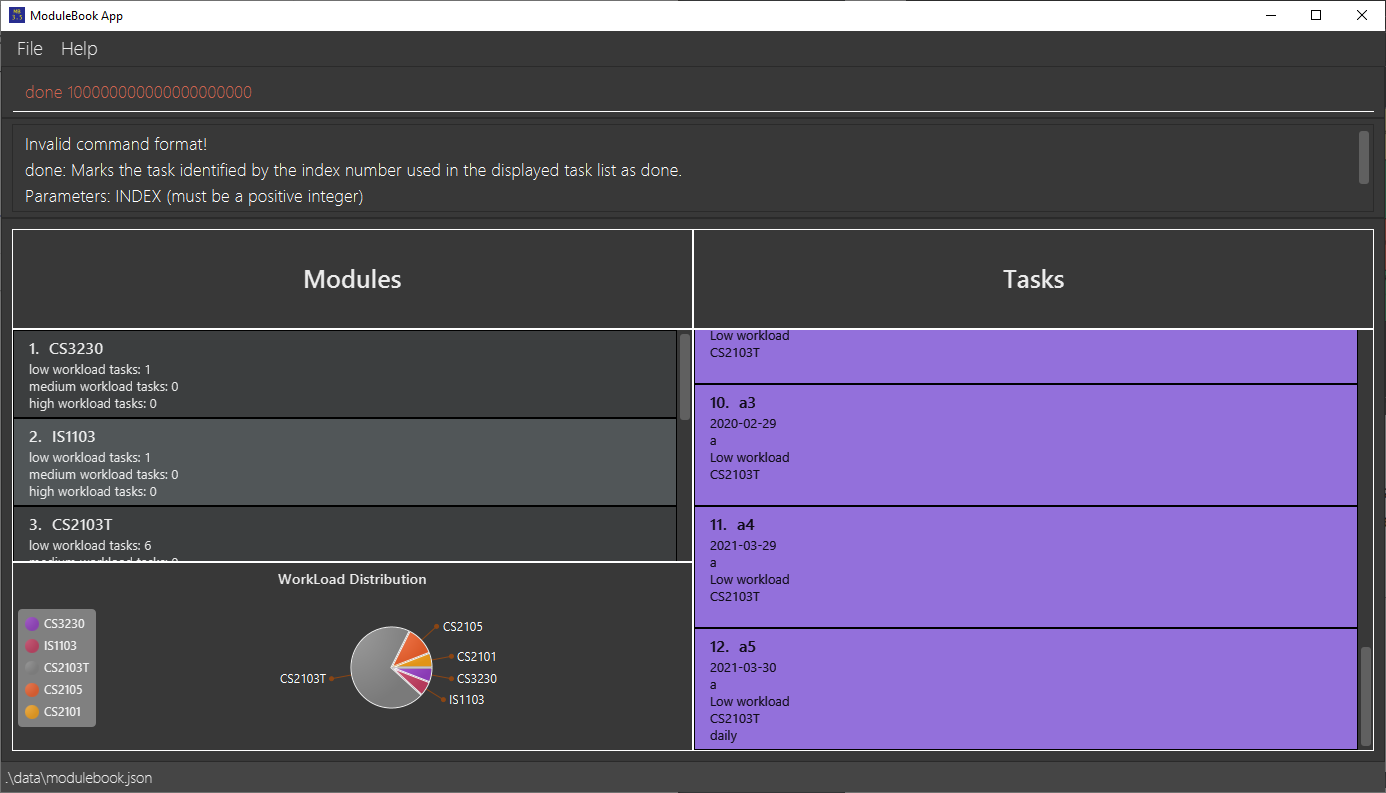Select the CS2103T module card
This screenshot has width=1386, height=793.
[x=345, y=534]
